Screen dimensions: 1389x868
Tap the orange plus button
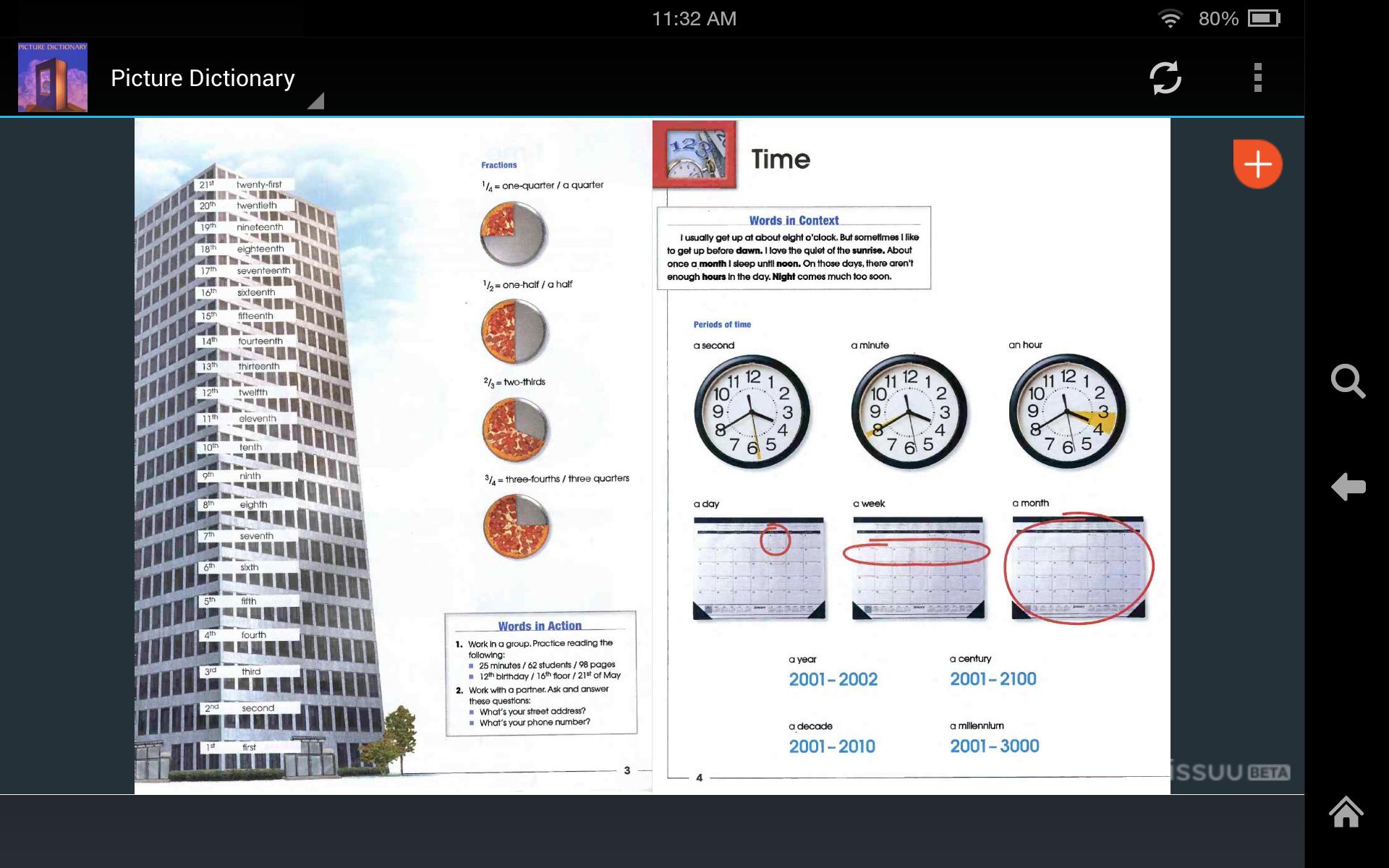tap(1257, 164)
